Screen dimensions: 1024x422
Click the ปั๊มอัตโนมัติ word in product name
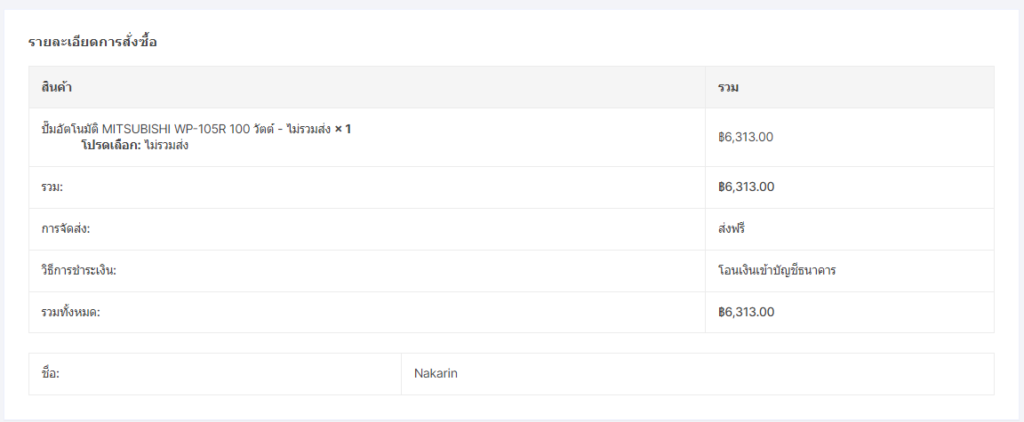[70, 129]
